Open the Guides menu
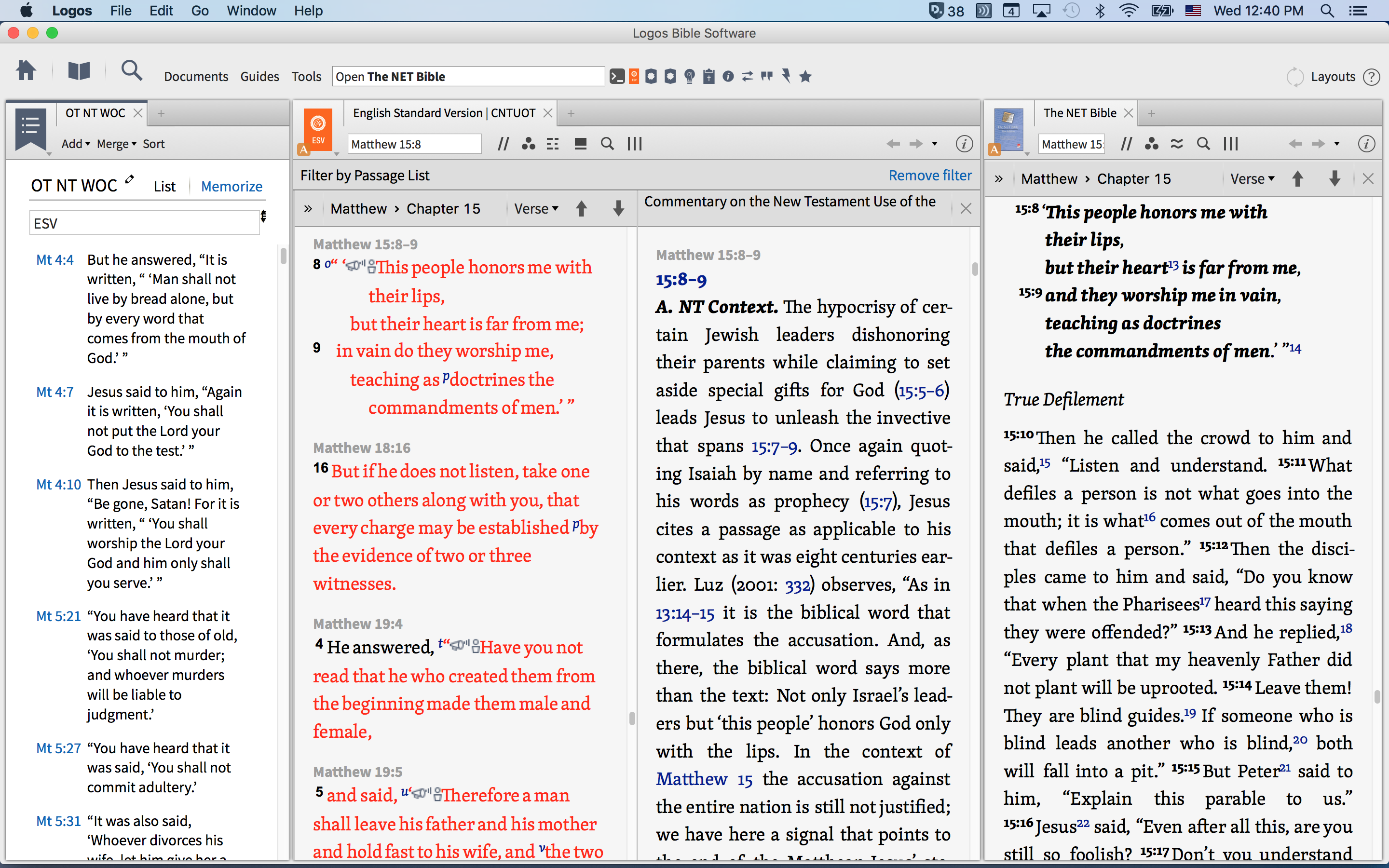The width and height of the screenshot is (1389, 868). (259, 76)
